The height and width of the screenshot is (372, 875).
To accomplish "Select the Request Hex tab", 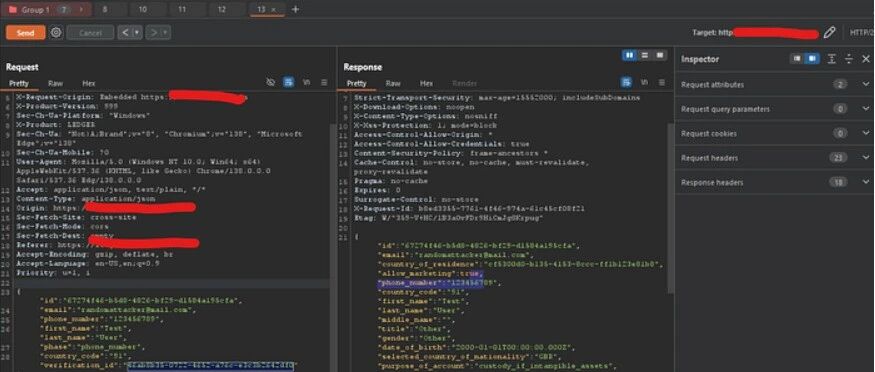I will (89, 83).
